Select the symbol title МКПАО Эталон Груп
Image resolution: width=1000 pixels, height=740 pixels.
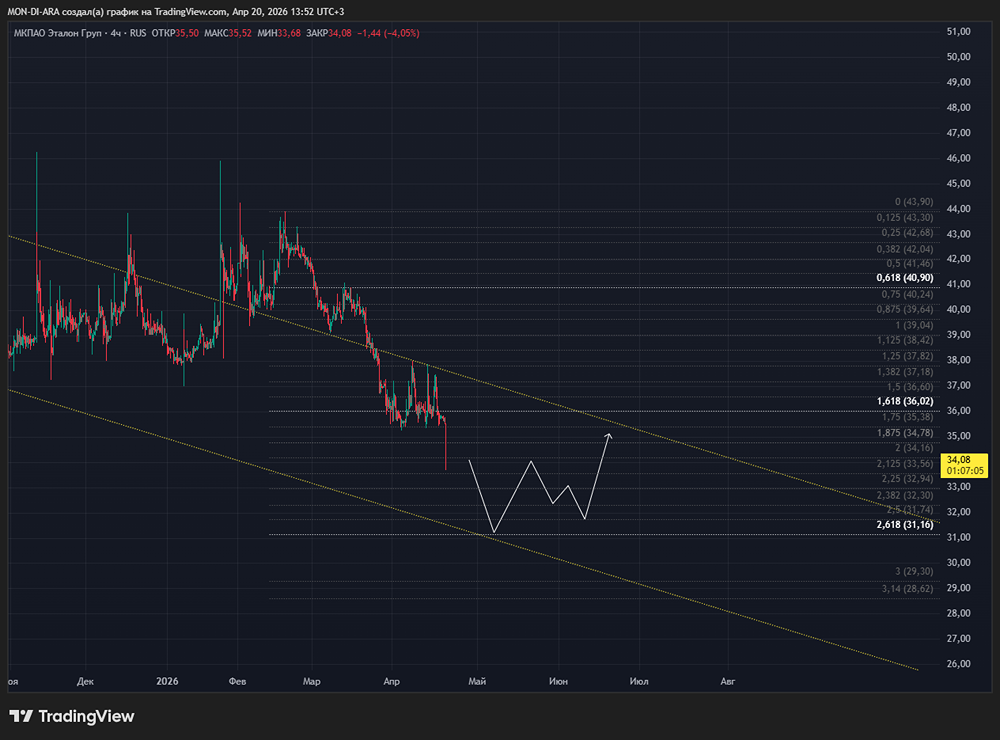click(x=57, y=33)
